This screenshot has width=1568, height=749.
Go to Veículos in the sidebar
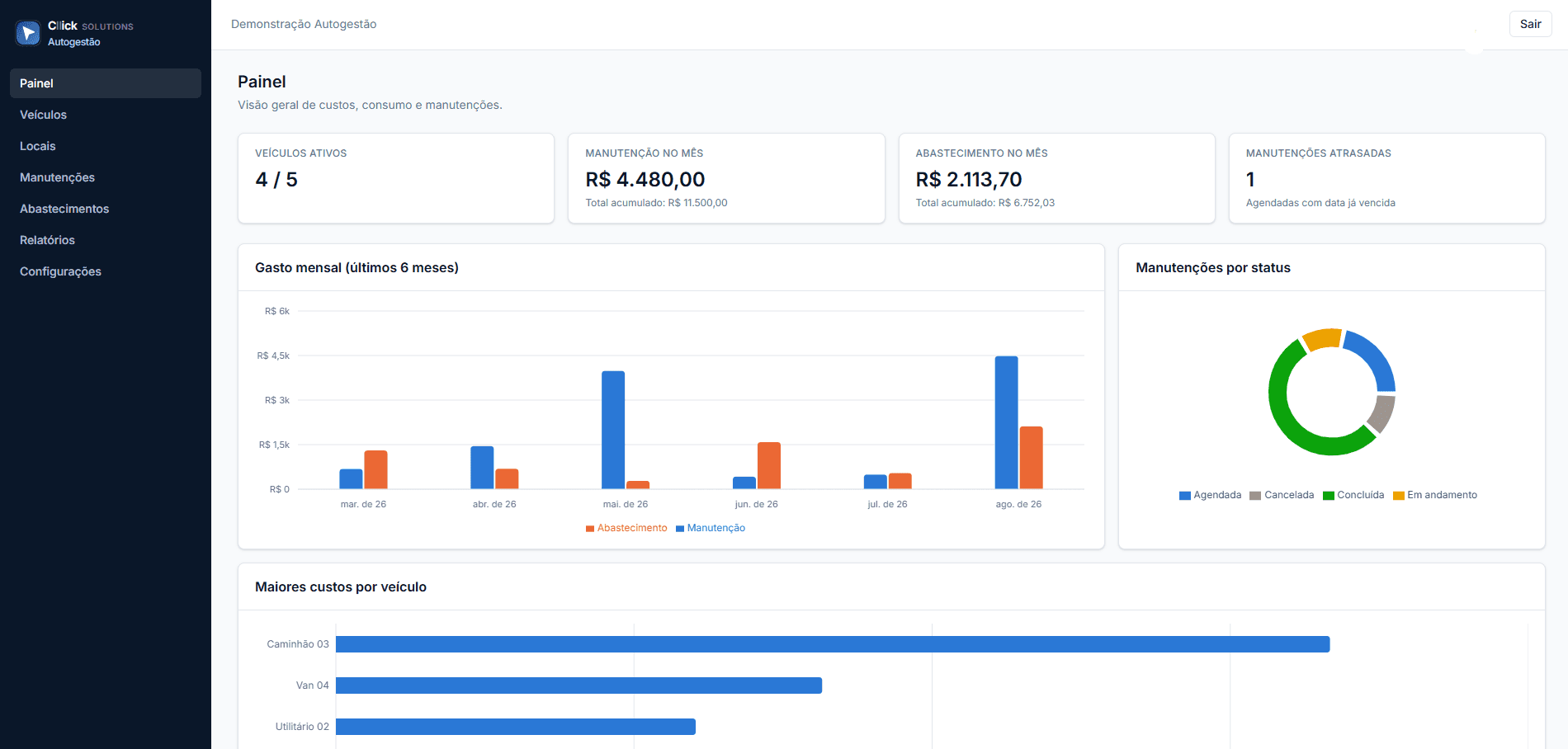click(x=106, y=115)
